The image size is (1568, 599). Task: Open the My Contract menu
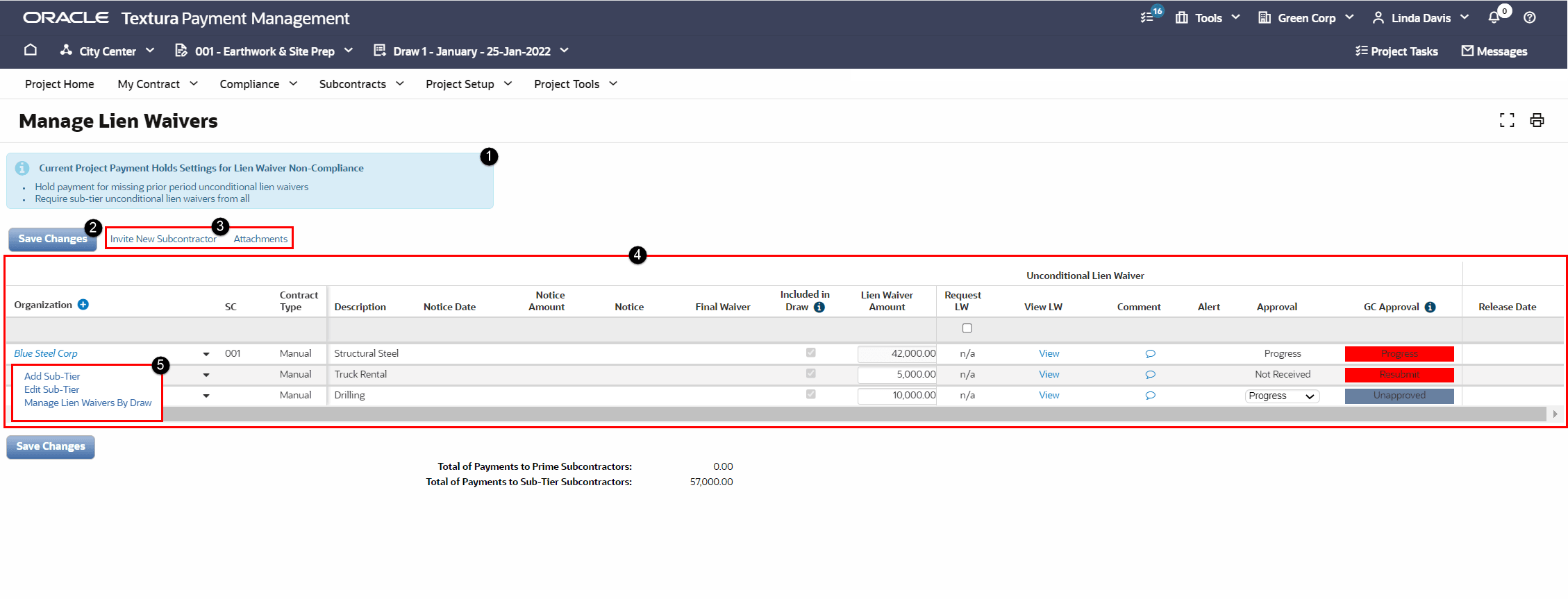pos(158,84)
